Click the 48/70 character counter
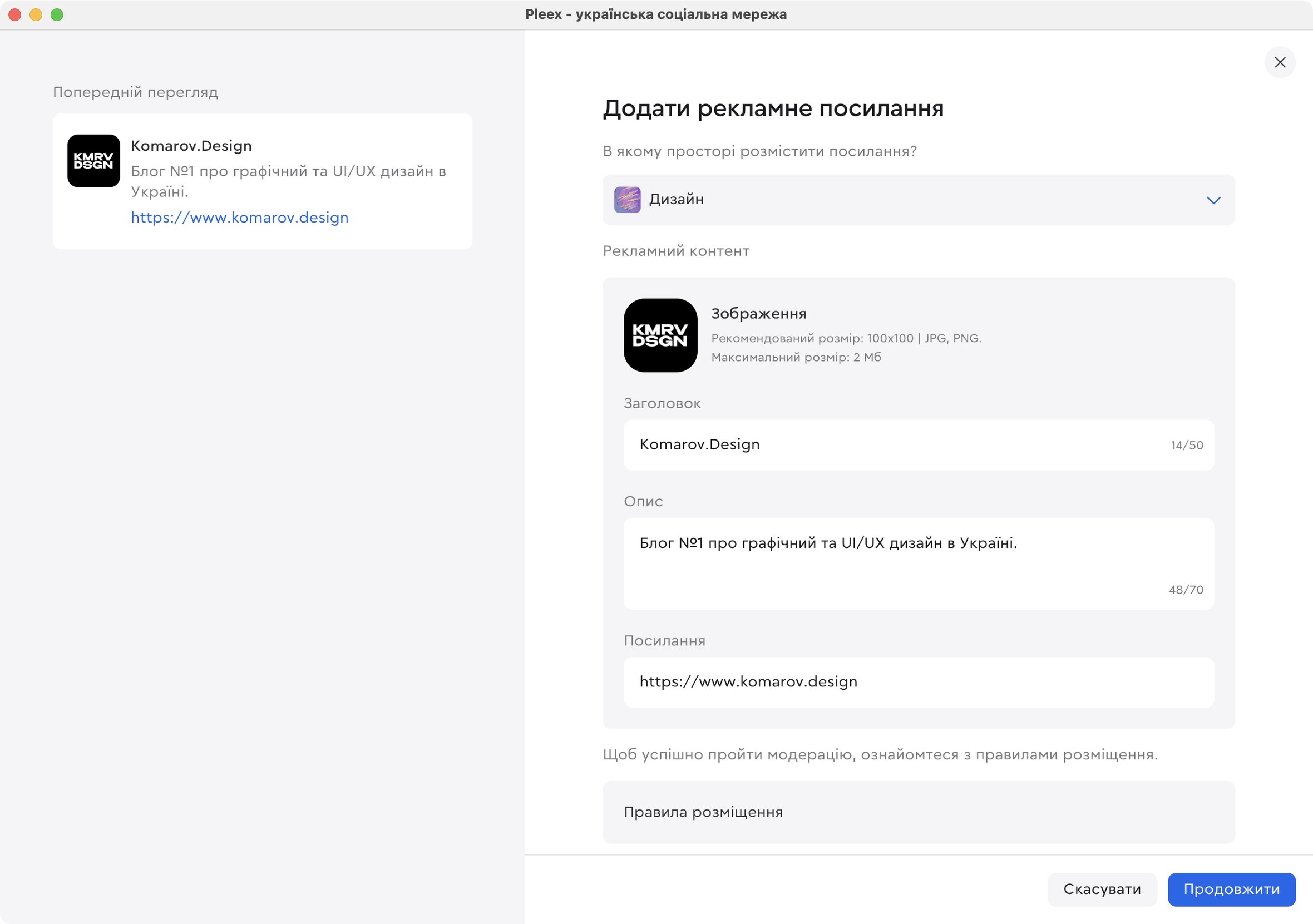The image size is (1313, 924). [1186, 590]
